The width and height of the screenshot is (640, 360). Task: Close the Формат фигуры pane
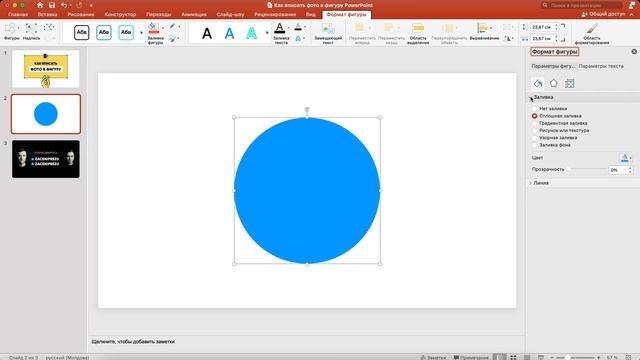tap(634, 52)
